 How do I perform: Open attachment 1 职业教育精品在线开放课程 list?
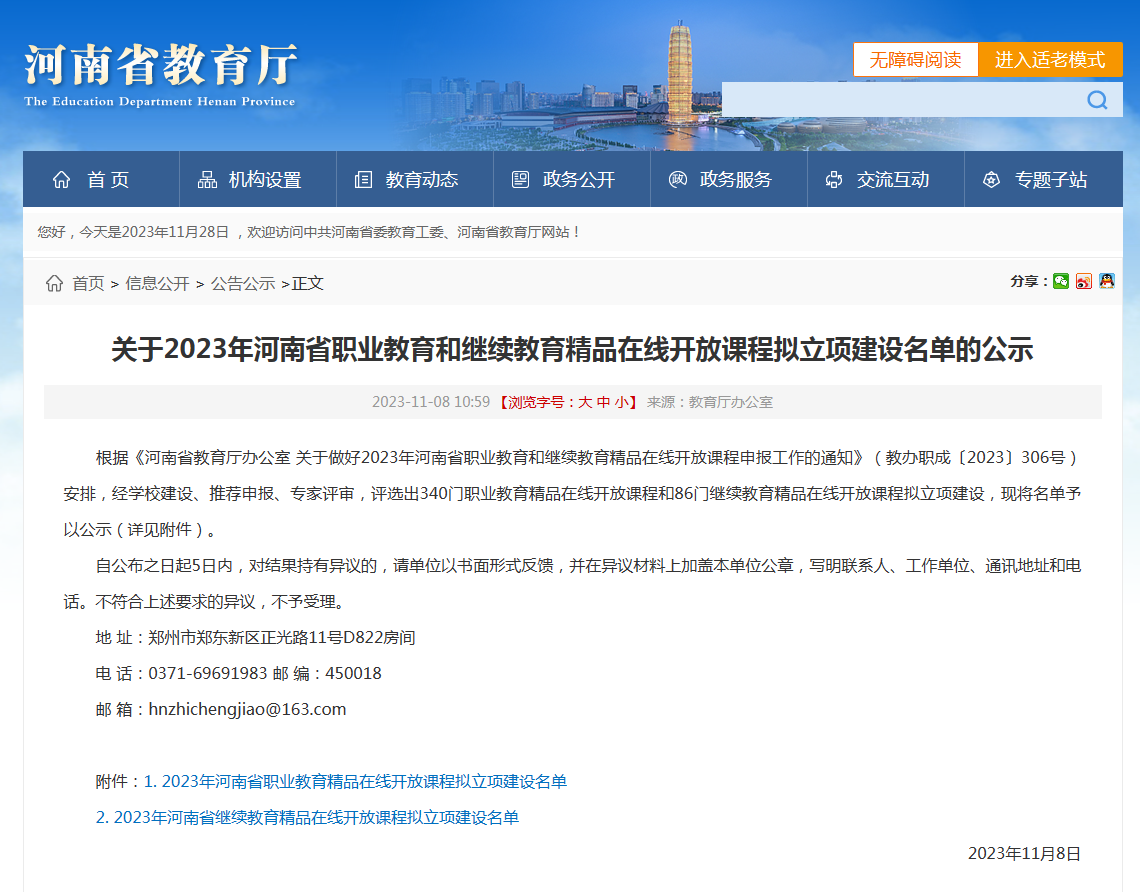pos(355,782)
